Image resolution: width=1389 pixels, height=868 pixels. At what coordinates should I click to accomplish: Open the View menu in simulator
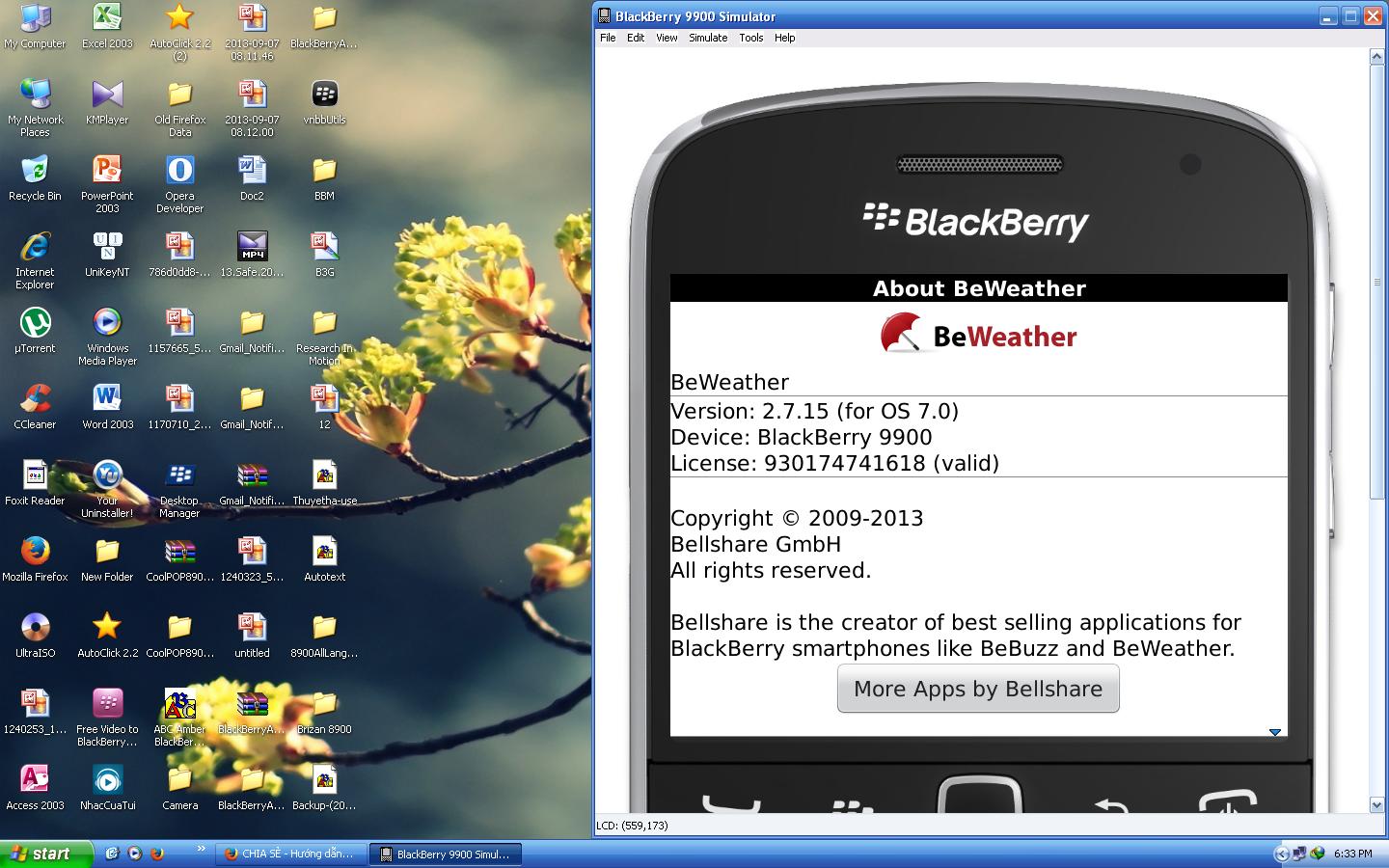666,38
